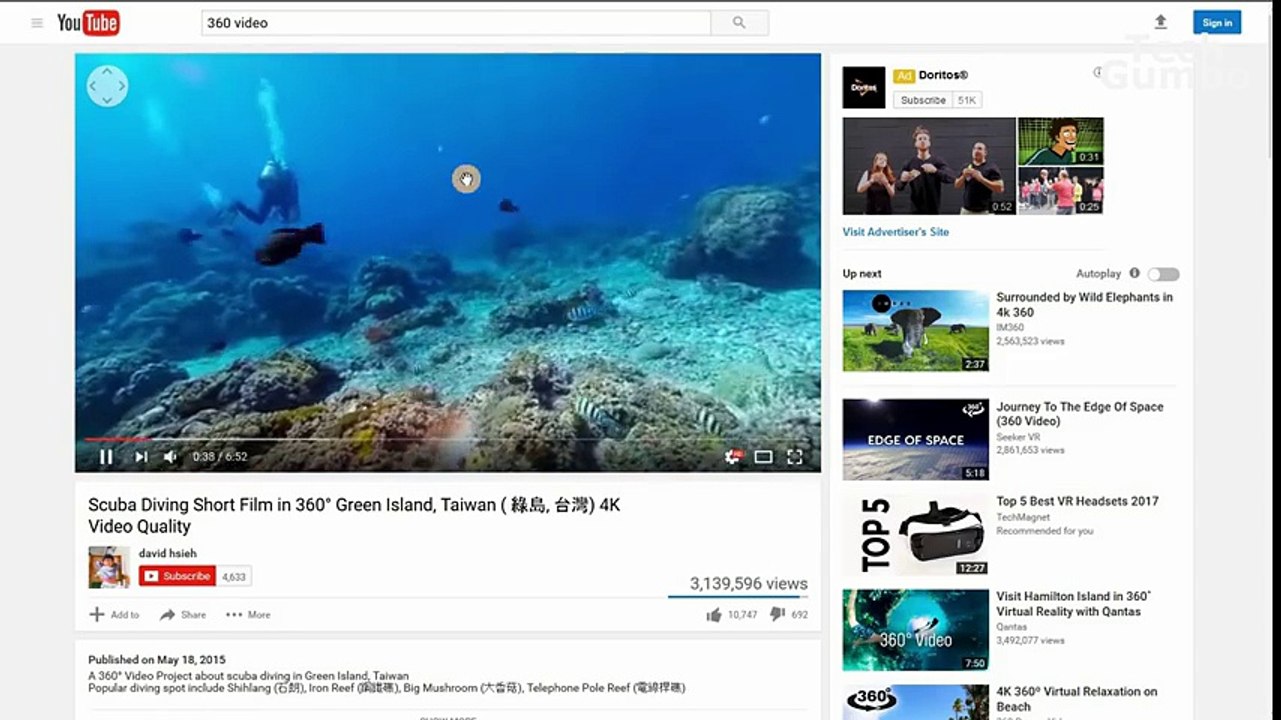Click the 360 video search field

pos(456,23)
